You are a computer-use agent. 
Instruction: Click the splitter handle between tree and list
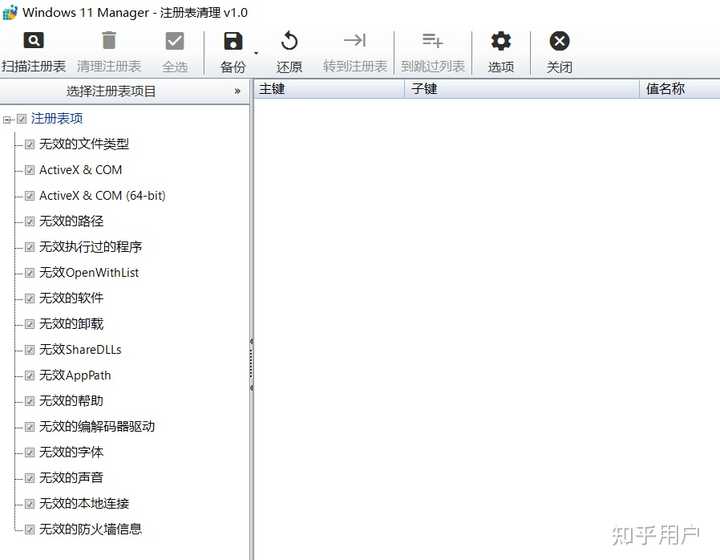[x=251, y=365]
